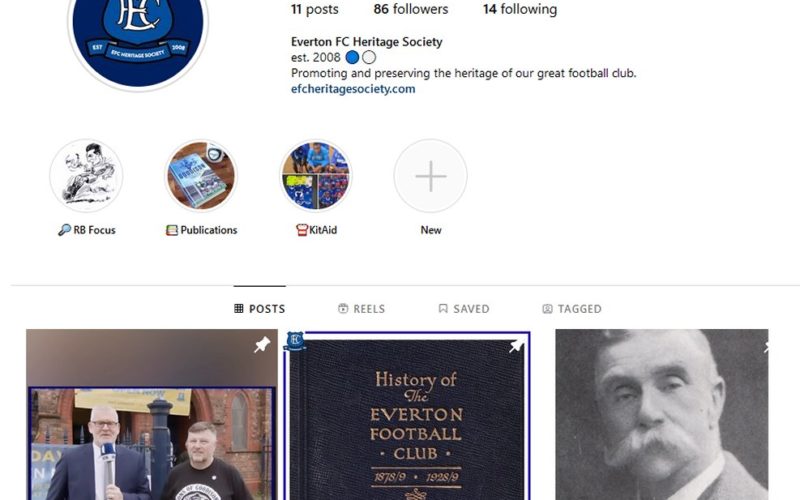Click the pin icon on History book post
Viewport: 800px width, 500px height.
tap(515, 346)
